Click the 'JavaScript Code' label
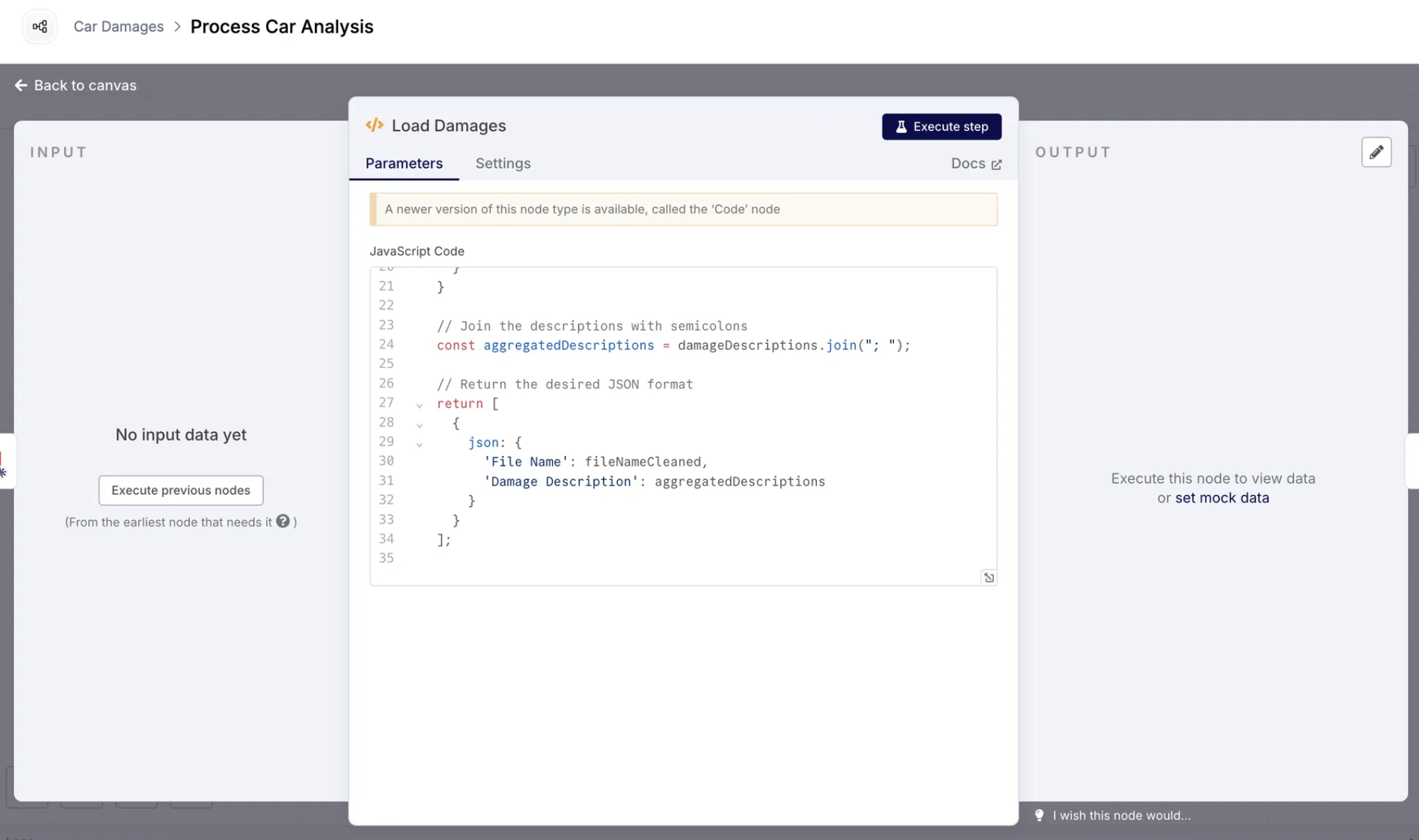 pyautogui.click(x=417, y=251)
